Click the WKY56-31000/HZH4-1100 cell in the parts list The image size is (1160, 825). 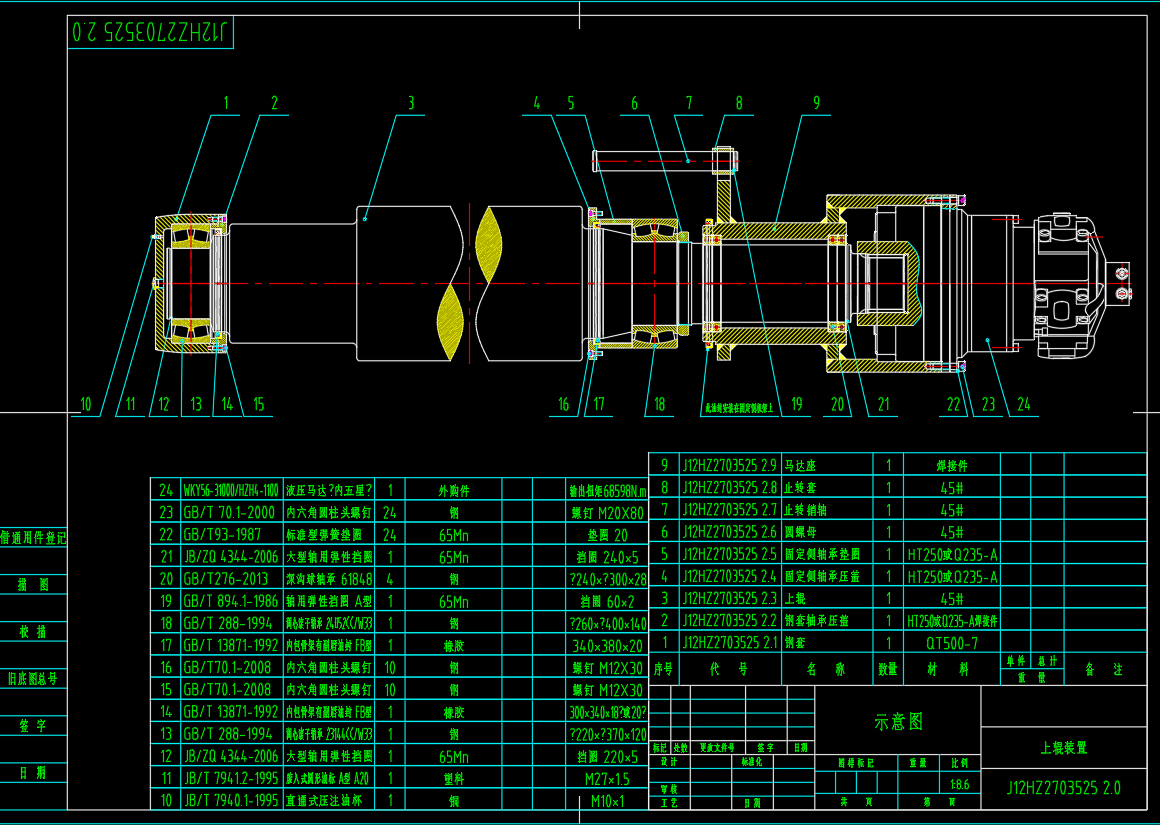point(230,490)
